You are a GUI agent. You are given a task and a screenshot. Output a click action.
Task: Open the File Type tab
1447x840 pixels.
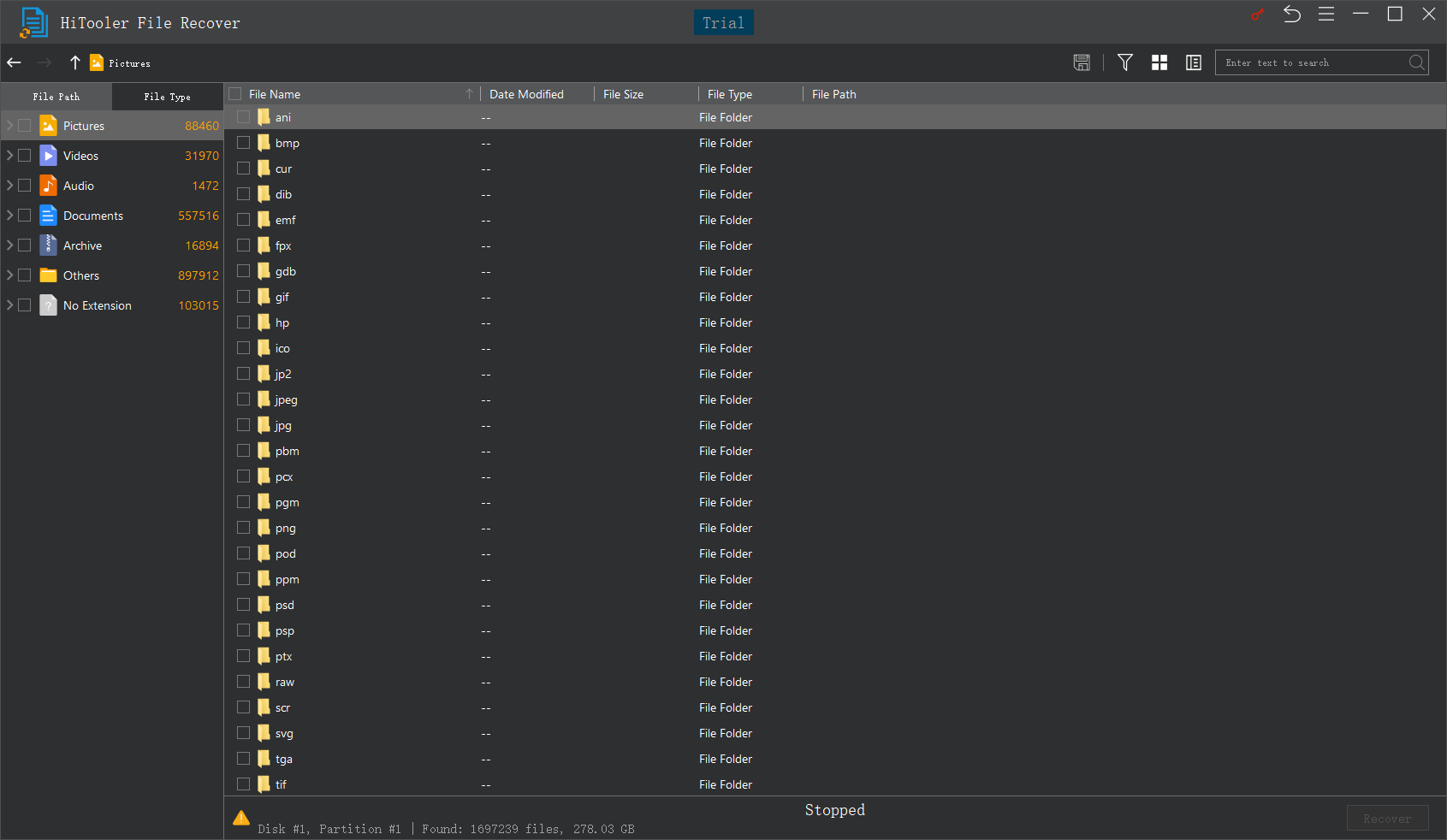click(x=167, y=96)
